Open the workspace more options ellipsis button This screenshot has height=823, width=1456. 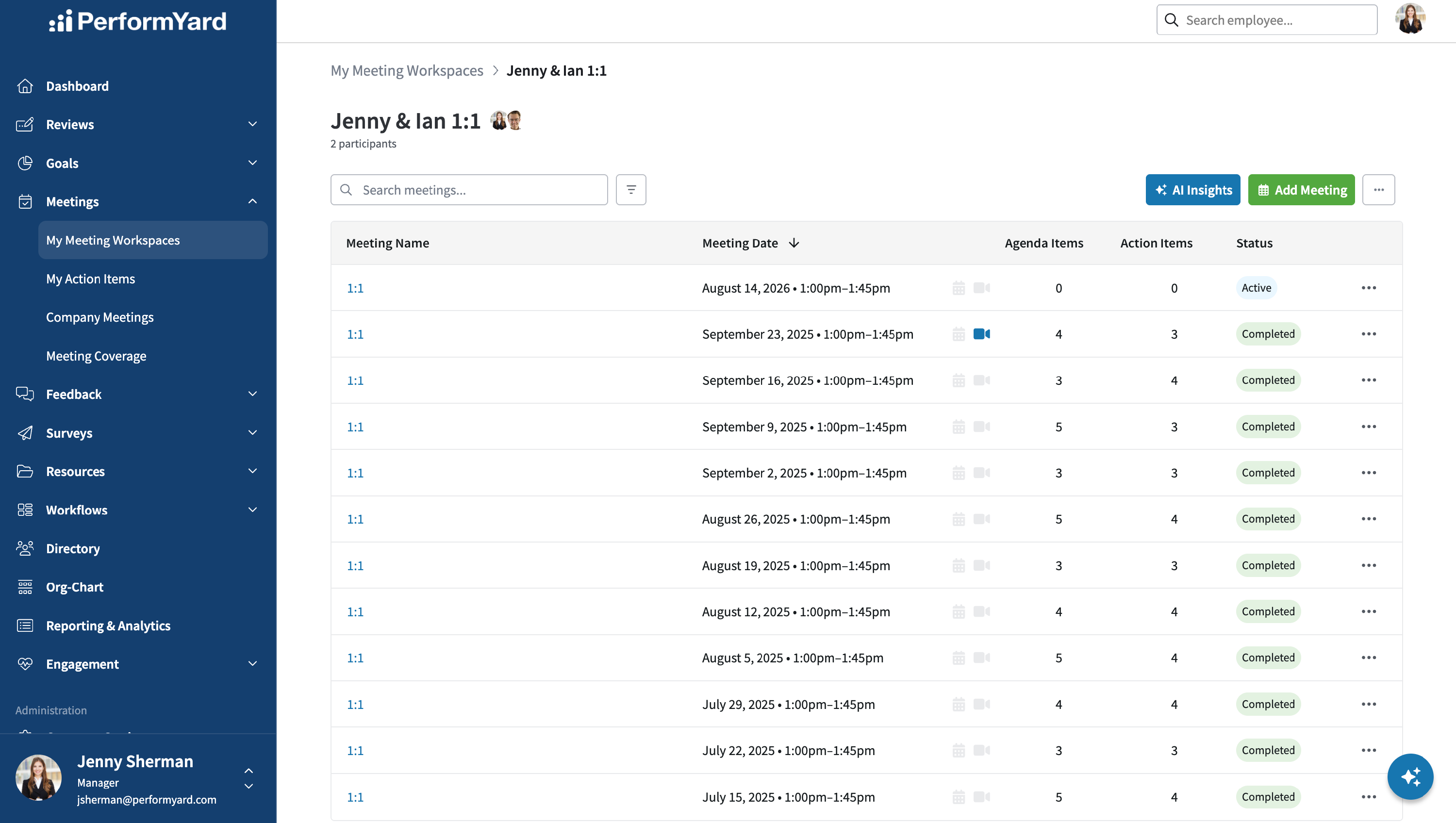tap(1378, 190)
